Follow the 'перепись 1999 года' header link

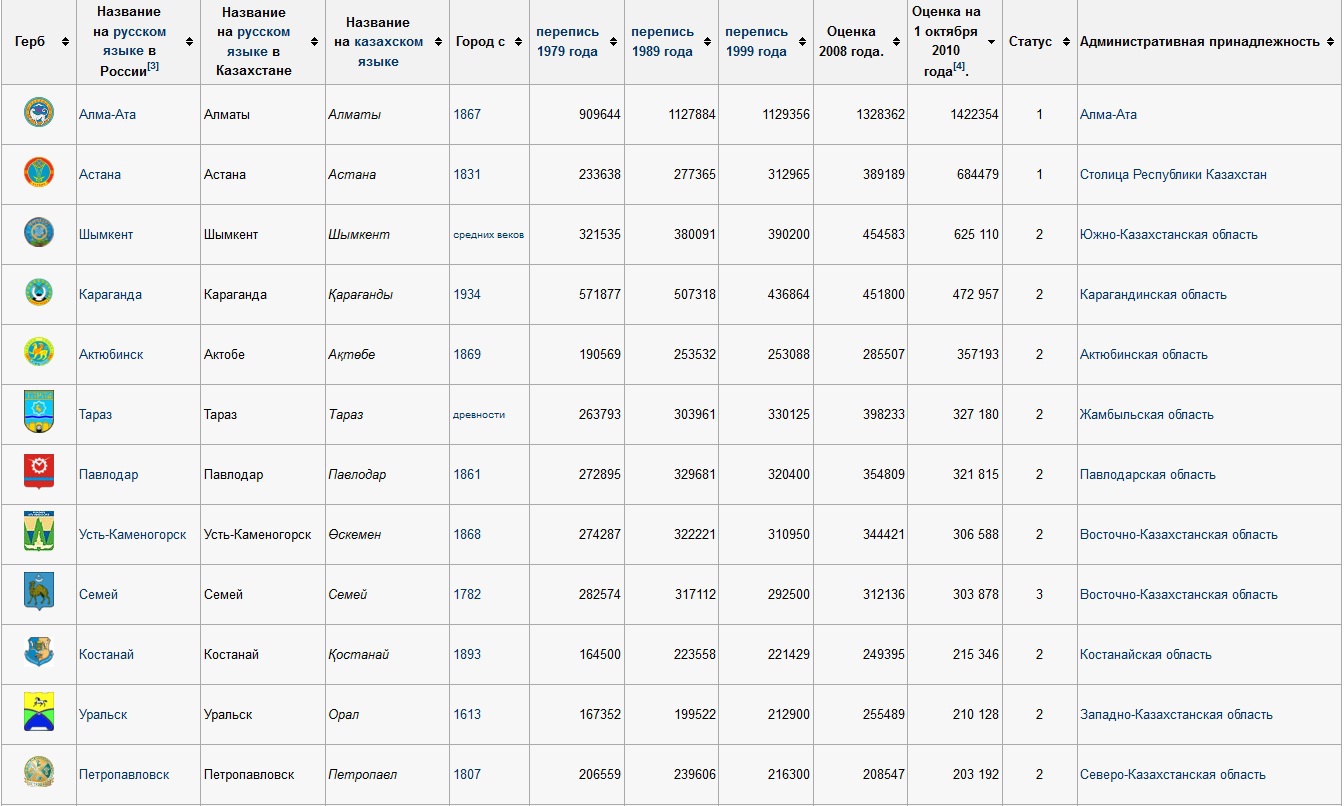coord(756,42)
